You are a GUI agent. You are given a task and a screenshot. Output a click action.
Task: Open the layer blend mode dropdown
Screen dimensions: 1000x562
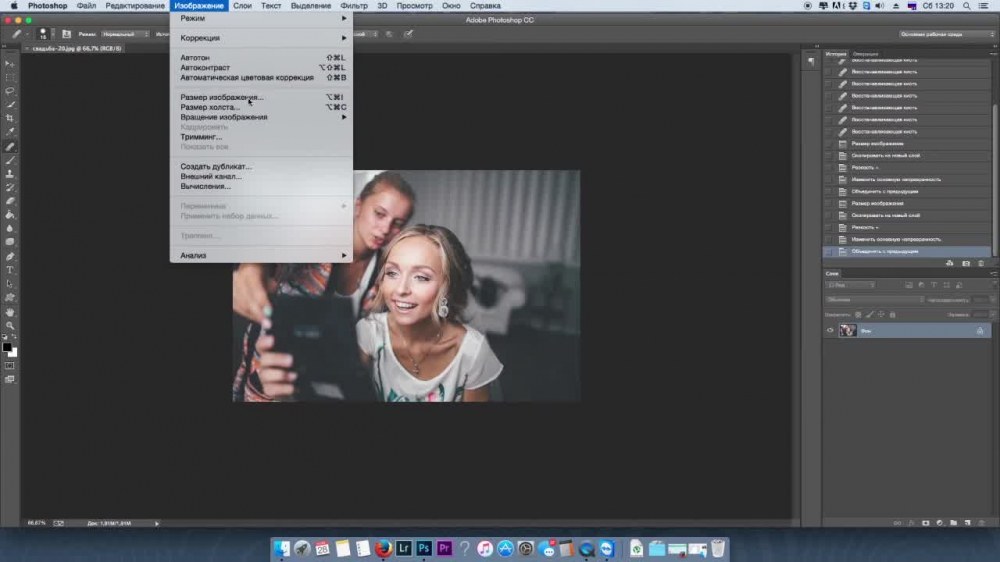coord(873,299)
